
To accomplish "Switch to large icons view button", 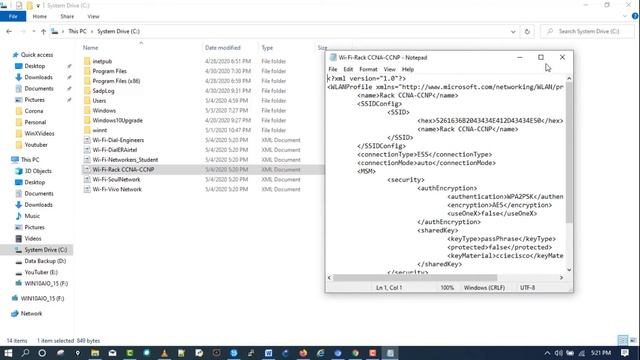I will (x=633, y=340).
